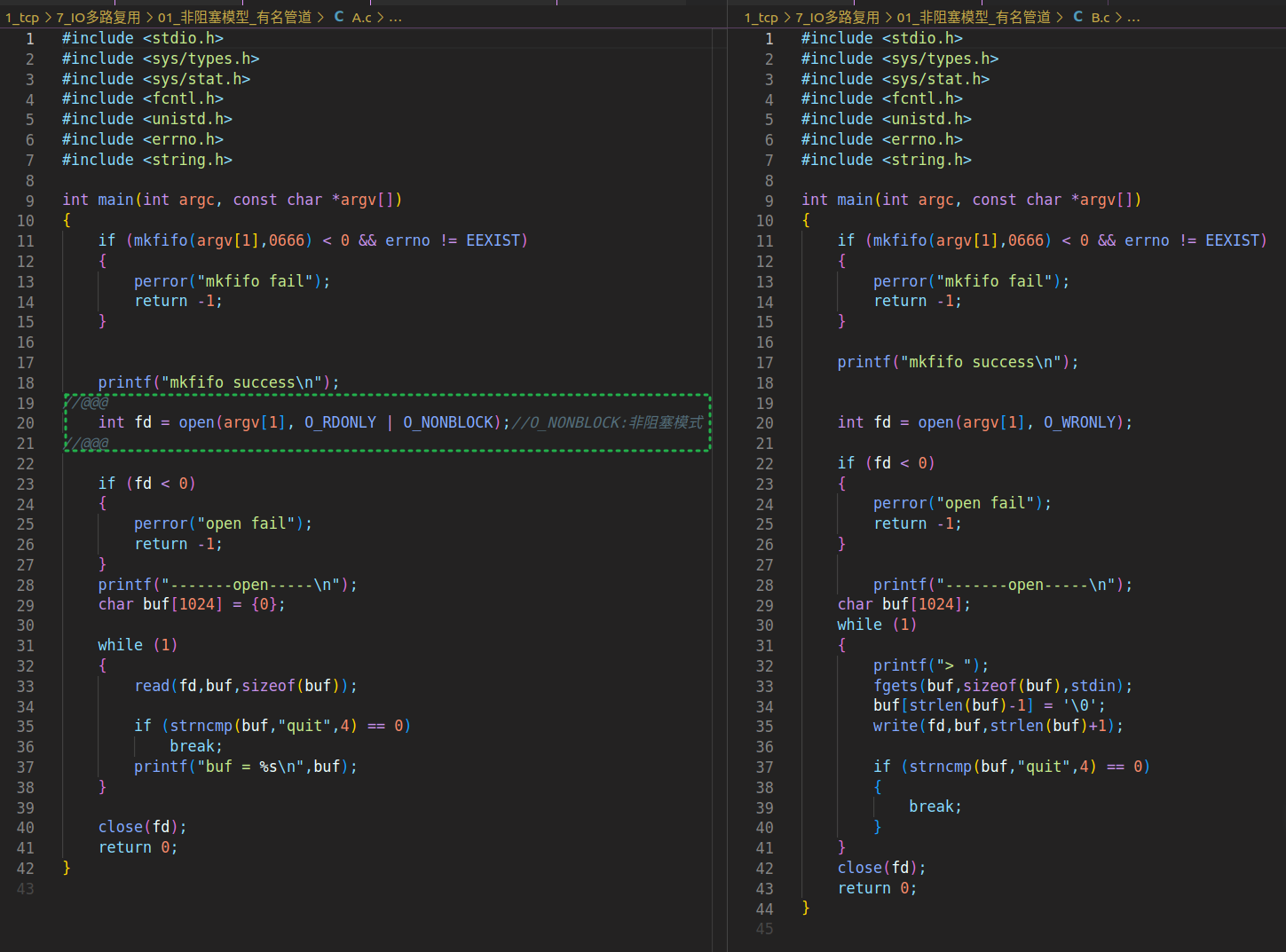
Task: Click "buf[strlen(buf)-1] = '\0';" in B.c
Action: pos(990,705)
